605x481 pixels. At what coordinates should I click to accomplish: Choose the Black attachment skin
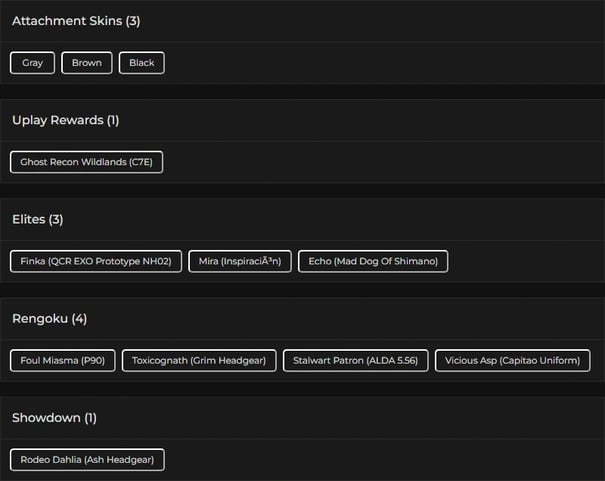(x=142, y=63)
